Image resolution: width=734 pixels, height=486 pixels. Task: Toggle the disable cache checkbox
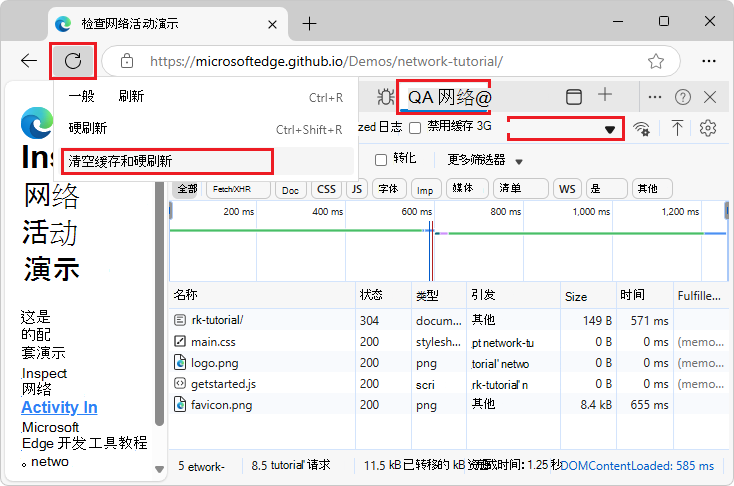[415, 128]
